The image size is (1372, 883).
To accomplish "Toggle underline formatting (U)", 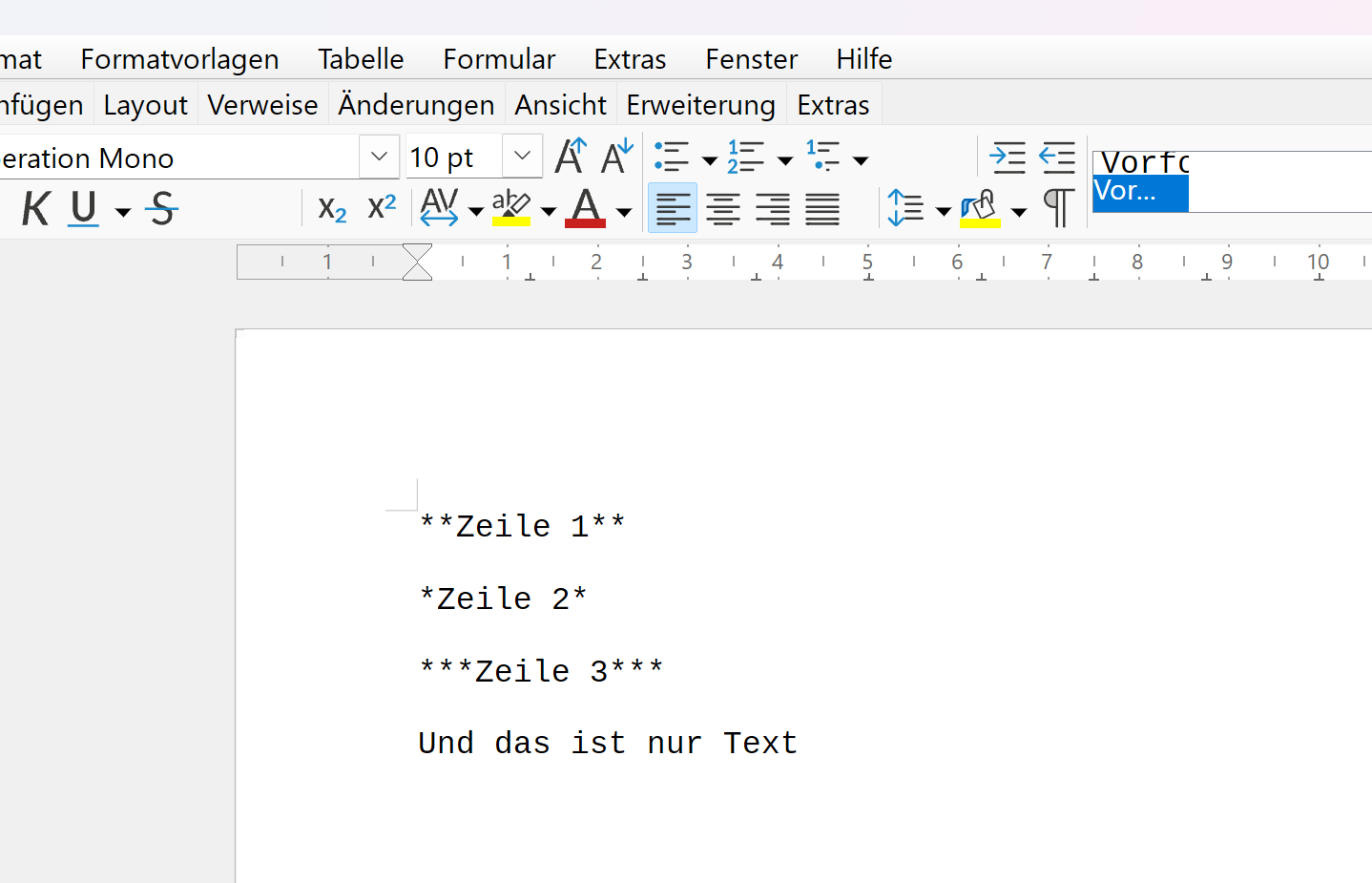I will (84, 208).
